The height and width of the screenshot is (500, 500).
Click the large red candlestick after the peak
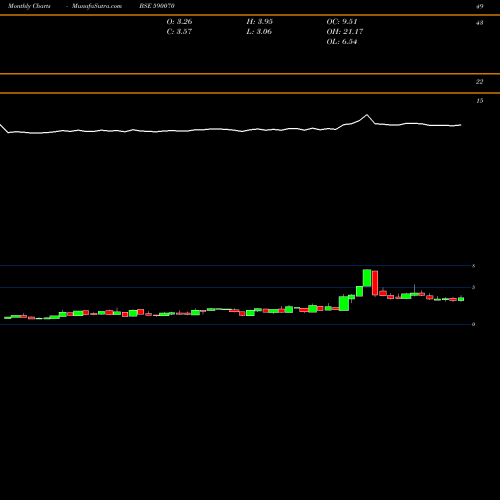coord(375,283)
